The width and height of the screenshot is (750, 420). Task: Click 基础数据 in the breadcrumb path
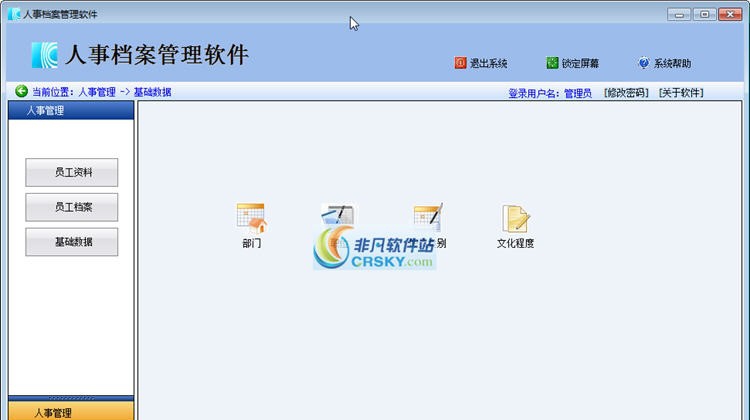click(152, 92)
